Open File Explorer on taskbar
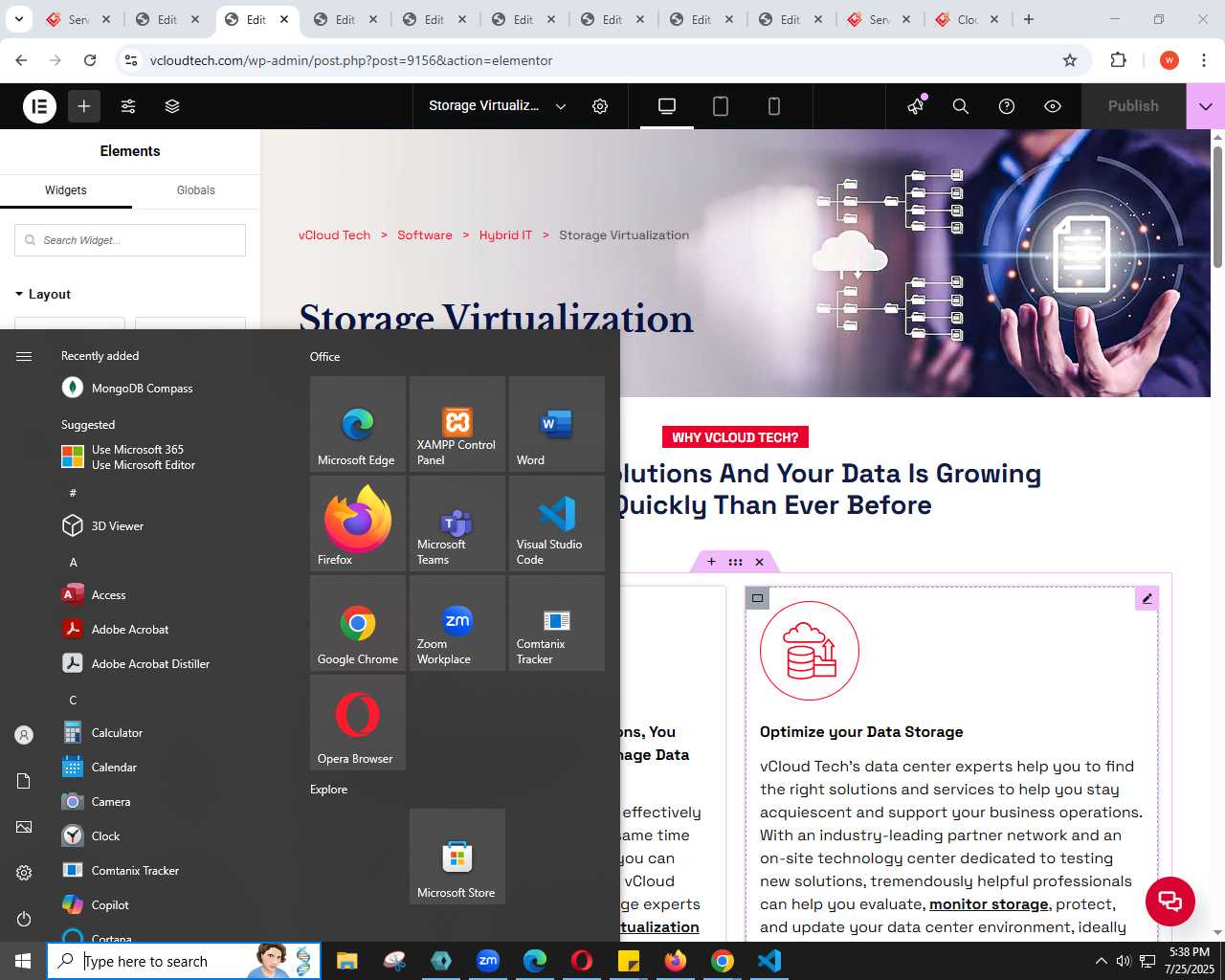 tap(346, 961)
